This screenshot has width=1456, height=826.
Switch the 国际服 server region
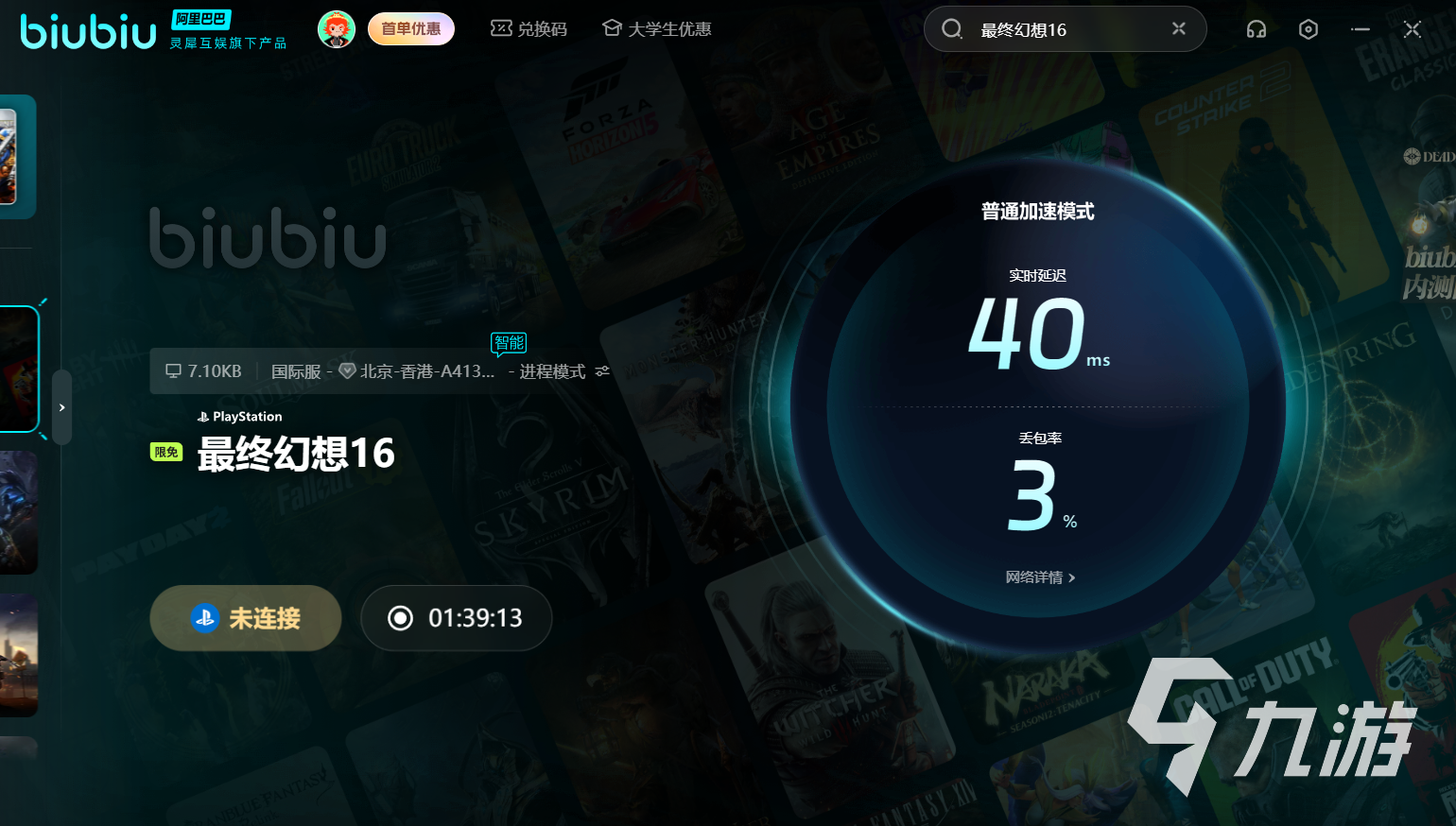[x=296, y=371]
